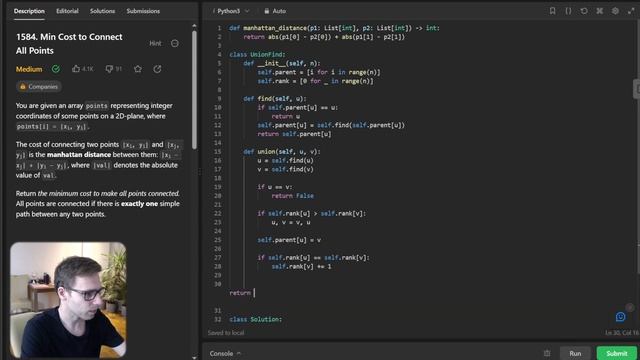Click the bookmark icon in editor toolbar
Viewport: 640px width, 360px height.
[552, 11]
